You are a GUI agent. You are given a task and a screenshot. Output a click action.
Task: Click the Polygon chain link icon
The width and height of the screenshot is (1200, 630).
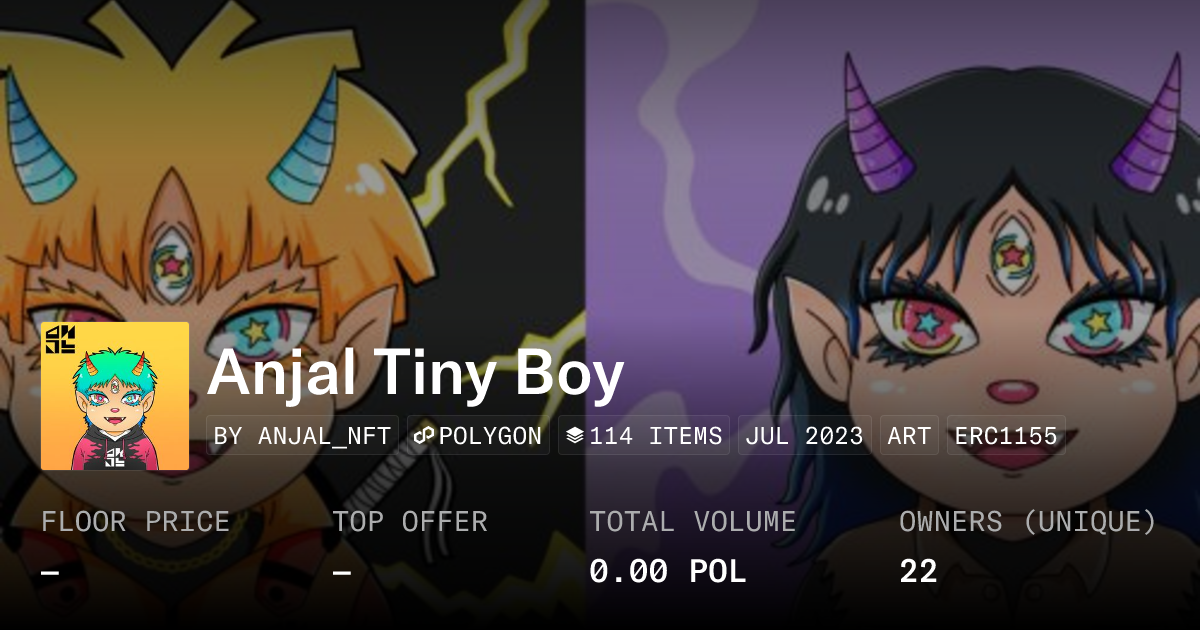click(424, 436)
